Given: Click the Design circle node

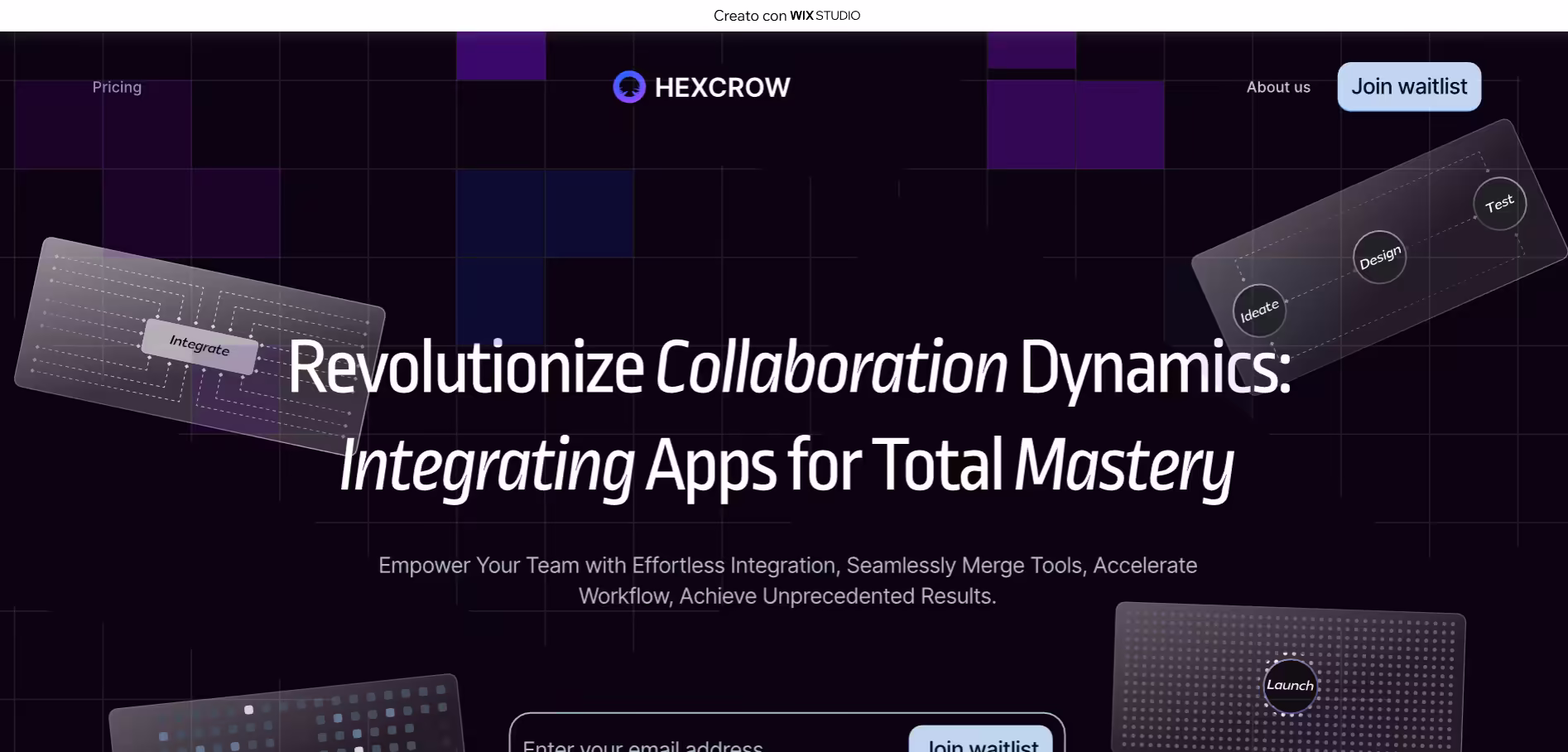Looking at the screenshot, I should click(x=1379, y=257).
